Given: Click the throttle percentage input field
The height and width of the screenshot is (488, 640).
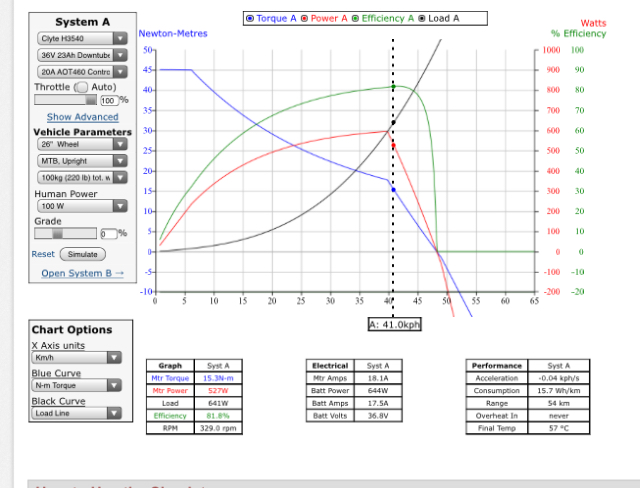Looking at the screenshot, I should [108, 101].
